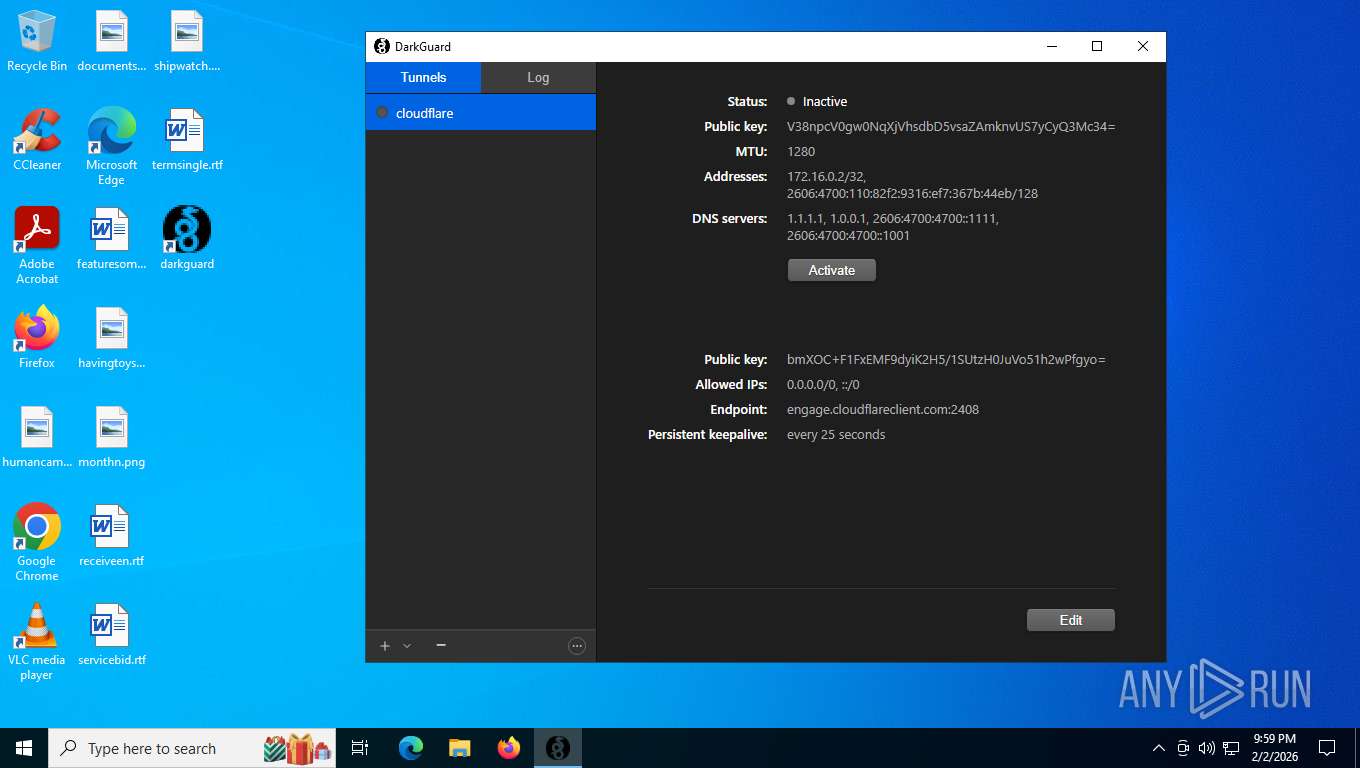Select endpoint engage.cloudflareclient.com:2408
The width and height of the screenshot is (1360, 768).
point(883,410)
